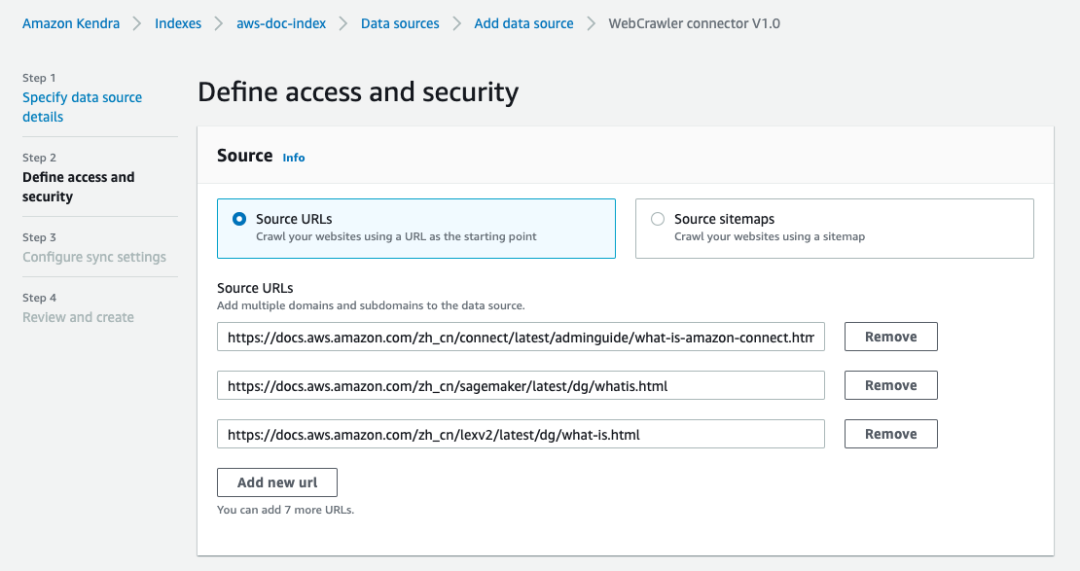Remove the sagemaker whatis.html URL
Screen dimensions: 1080x571
click(x=891, y=386)
